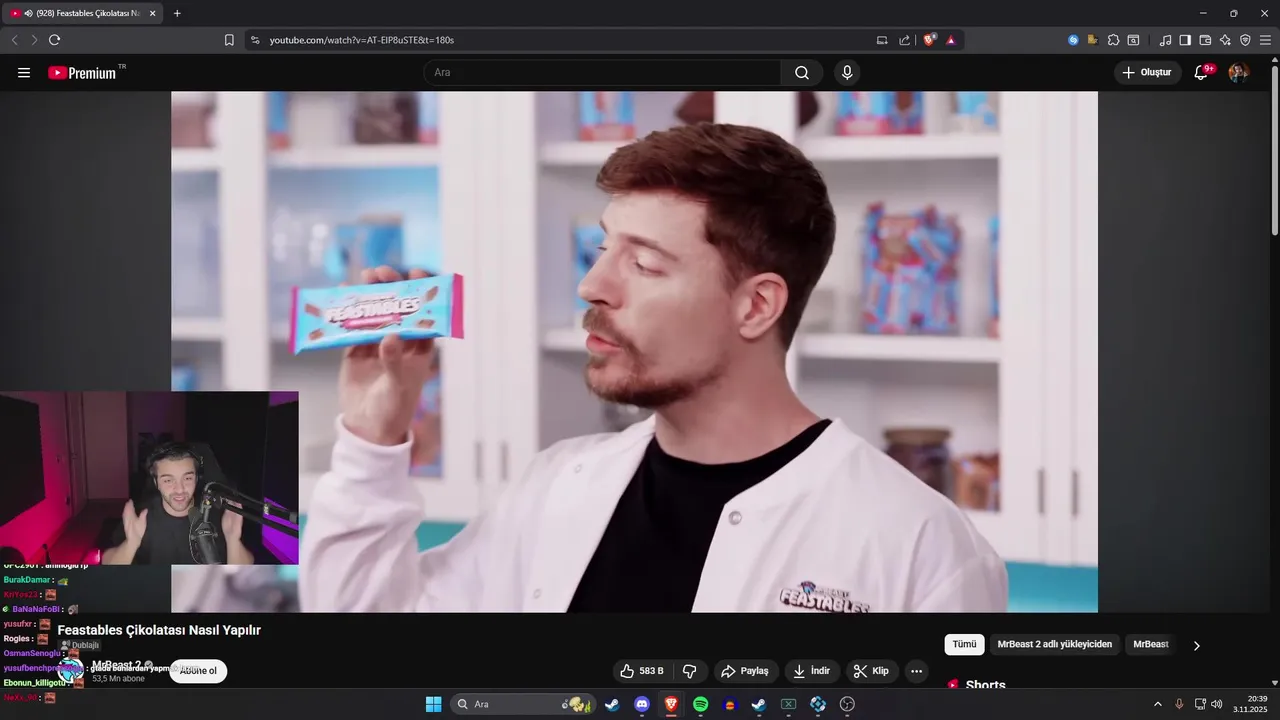Focus the YouTube Ara search field
Screen dimensions: 1280x720
(x=602, y=73)
